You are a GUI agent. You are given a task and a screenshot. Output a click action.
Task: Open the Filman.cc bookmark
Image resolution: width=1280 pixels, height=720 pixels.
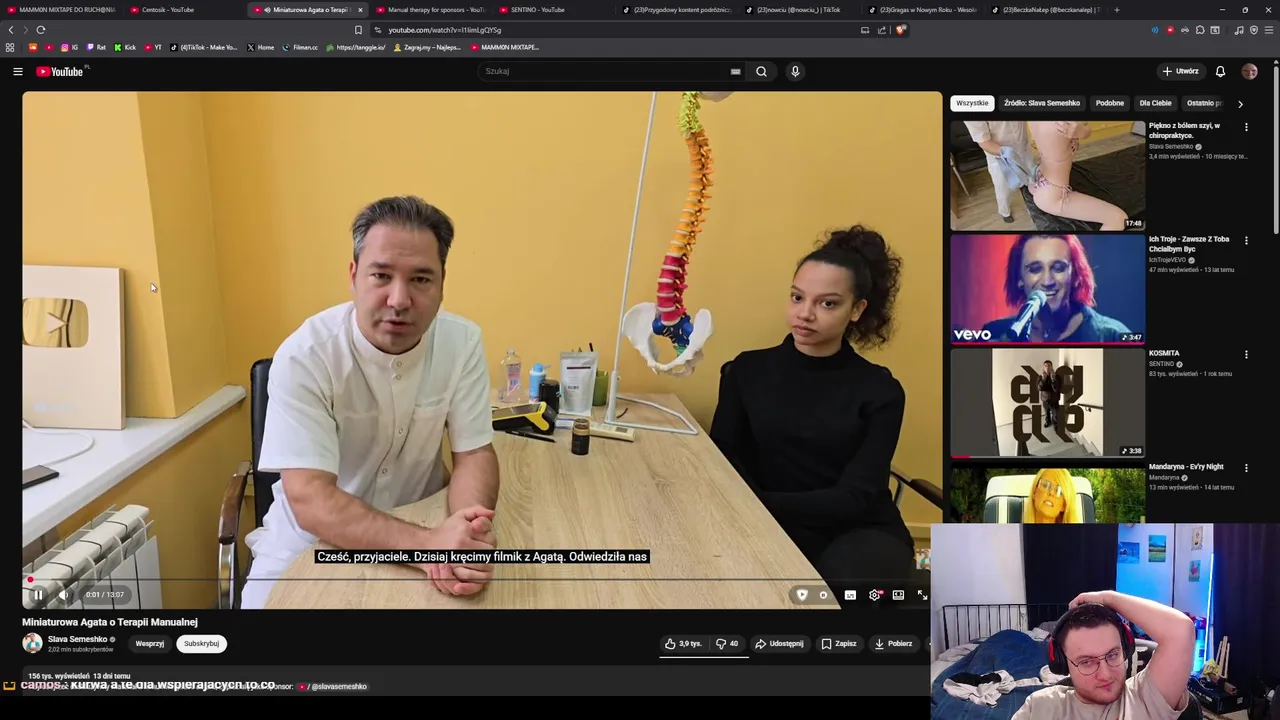click(300, 47)
